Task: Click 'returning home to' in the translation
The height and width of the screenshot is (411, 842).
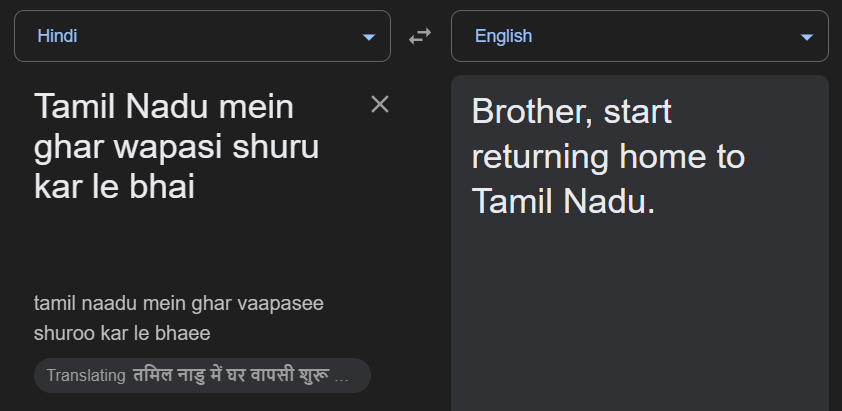Action: pyautogui.click(x=609, y=156)
